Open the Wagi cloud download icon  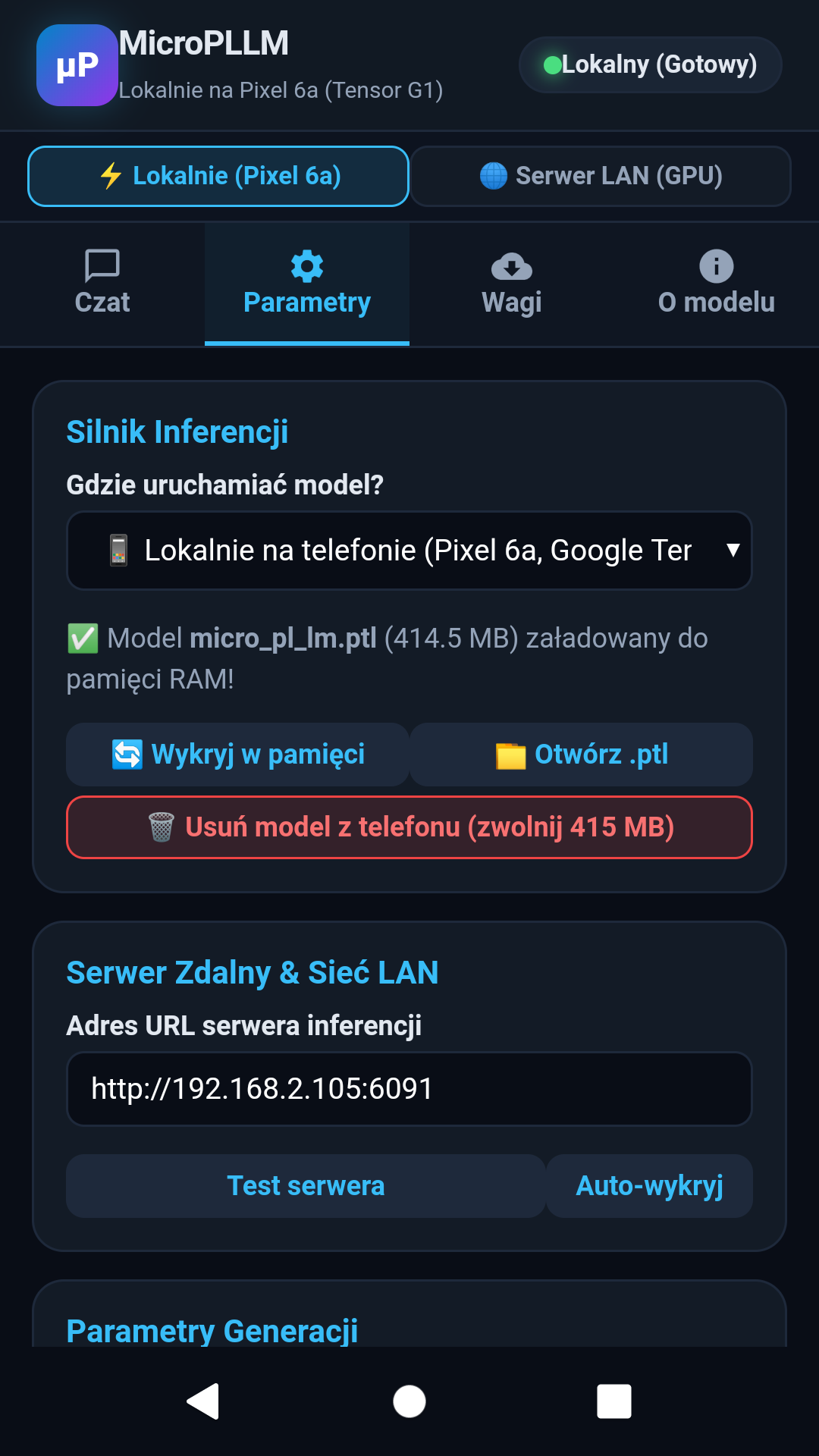click(512, 266)
